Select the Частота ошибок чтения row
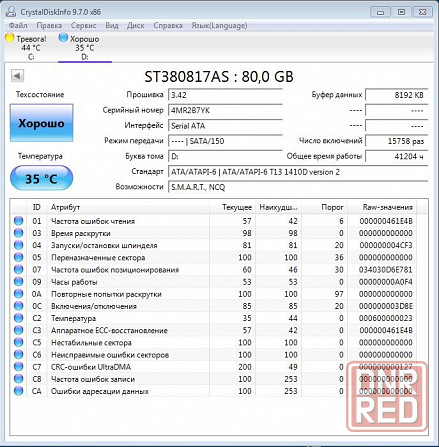 214,221
